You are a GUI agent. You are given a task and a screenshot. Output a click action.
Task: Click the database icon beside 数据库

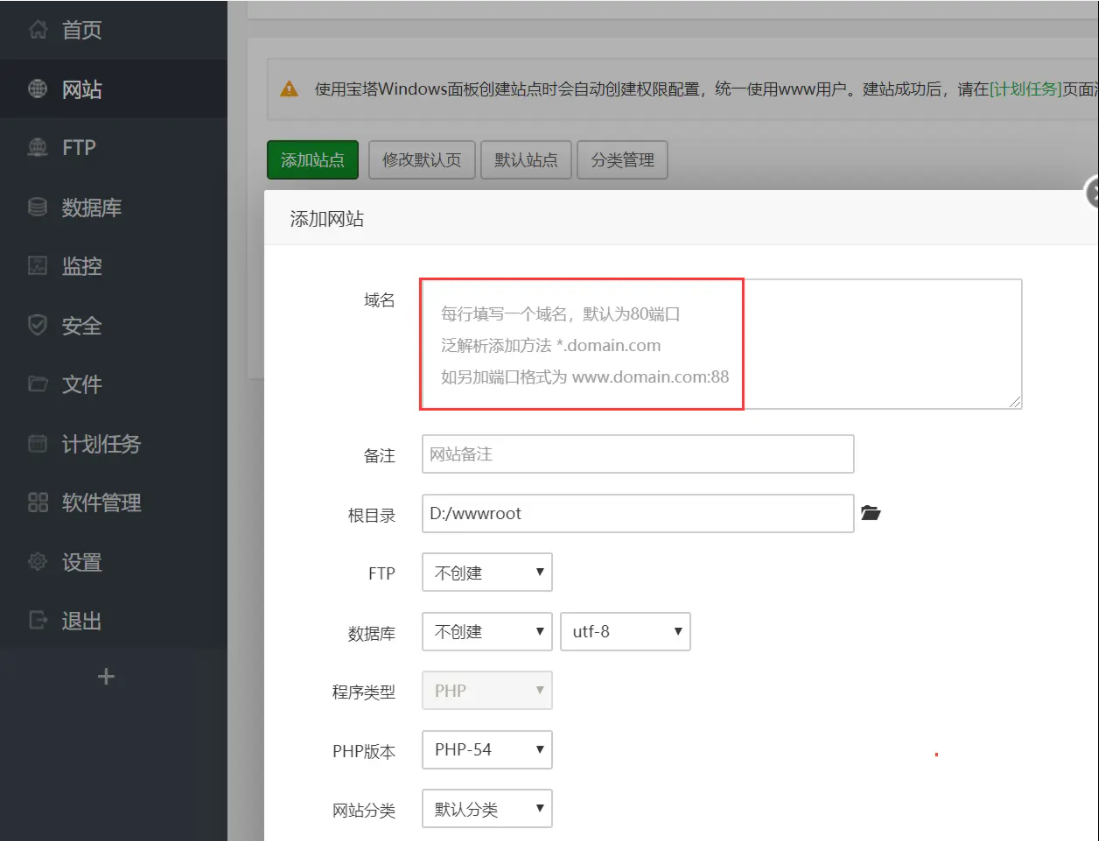click(x=38, y=208)
